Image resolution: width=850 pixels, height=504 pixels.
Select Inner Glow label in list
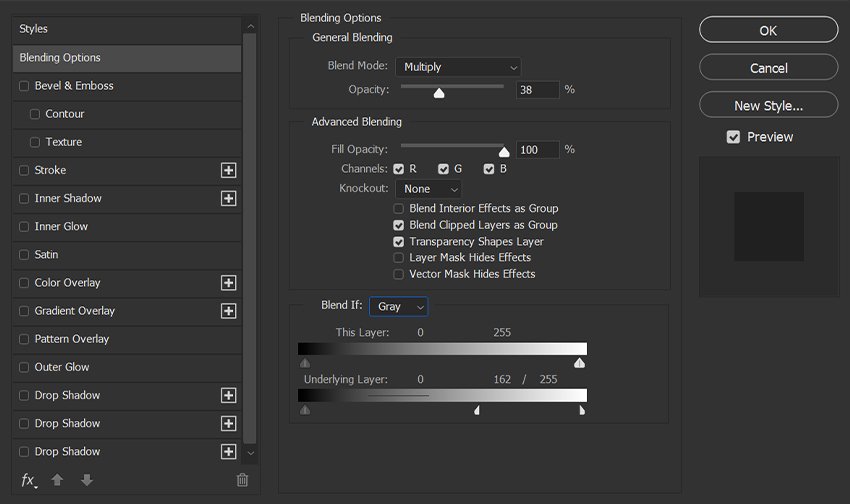point(61,227)
